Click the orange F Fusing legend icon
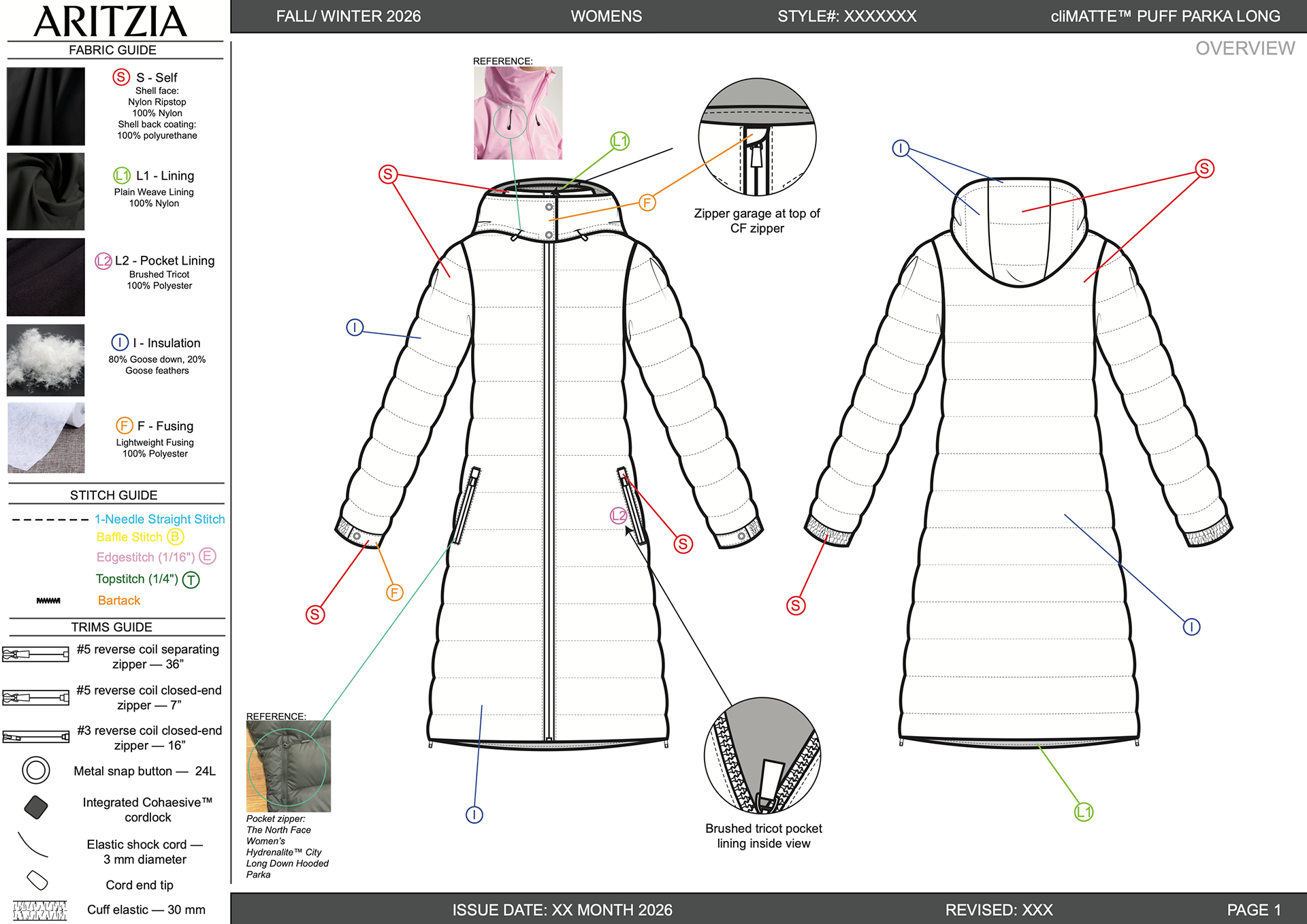1307x924 pixels. click(x=124, y=426)
